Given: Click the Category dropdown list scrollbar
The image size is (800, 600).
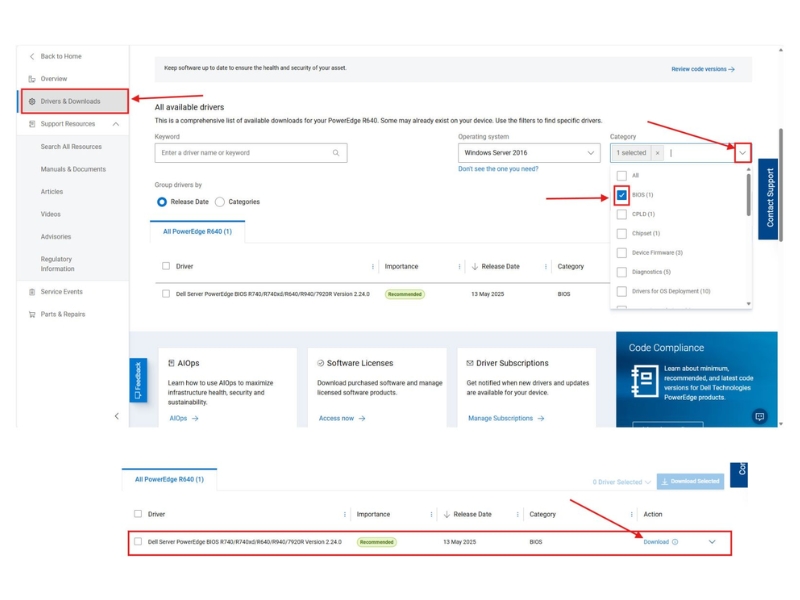Looking at the screenshot, I should pos(748,195).
